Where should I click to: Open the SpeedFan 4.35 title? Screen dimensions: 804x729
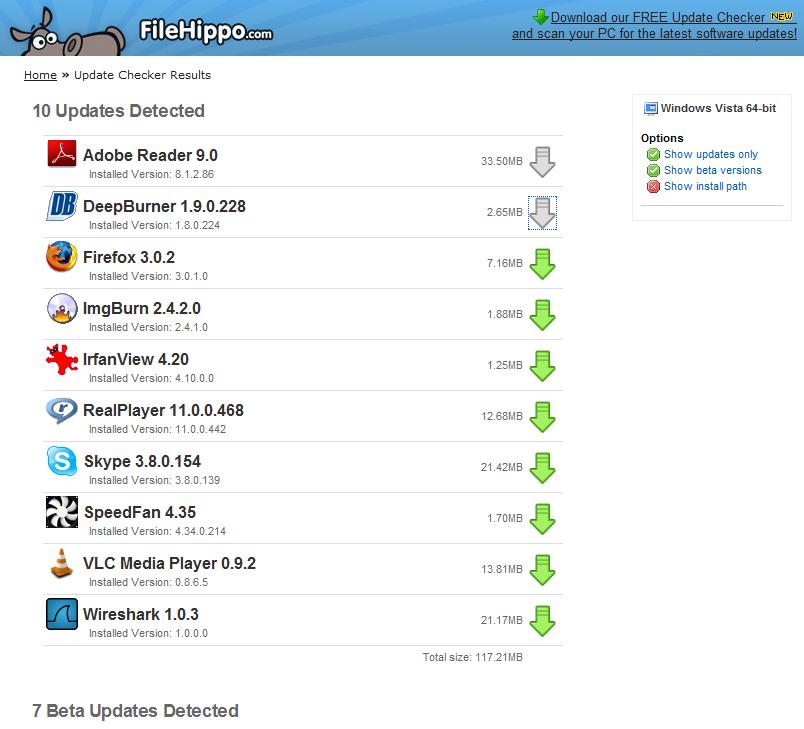tap(140, 512)
